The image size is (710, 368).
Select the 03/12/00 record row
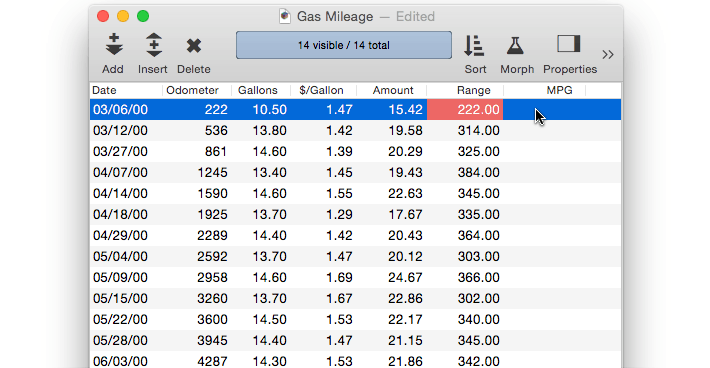click(x=355, y=130)
